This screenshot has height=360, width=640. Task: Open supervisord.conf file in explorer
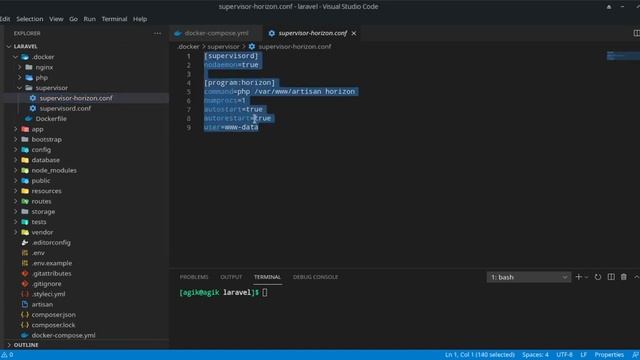pos(65,109)
